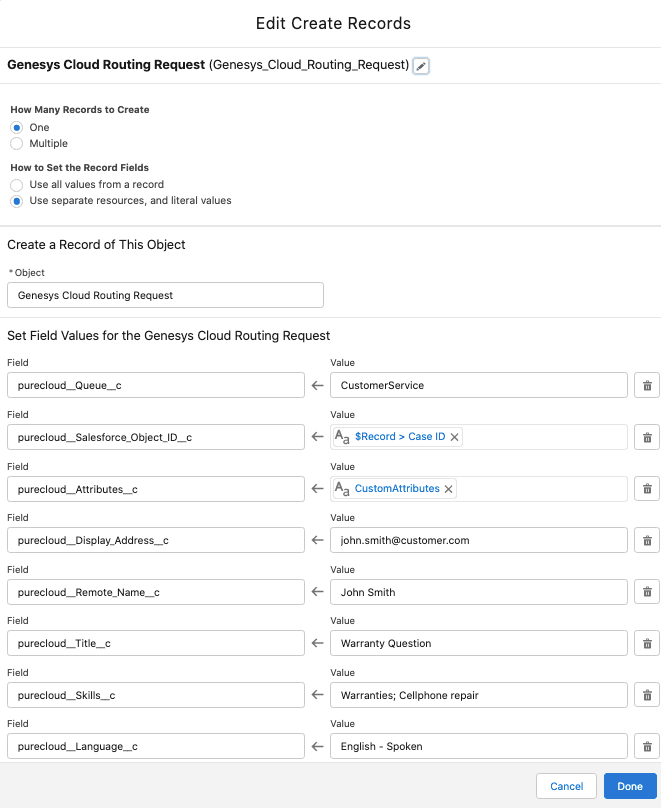Open the Object picker showing Genesys Cloud Routing Request
The width and height of the screenshot is (661, 808).
[165, 295]
